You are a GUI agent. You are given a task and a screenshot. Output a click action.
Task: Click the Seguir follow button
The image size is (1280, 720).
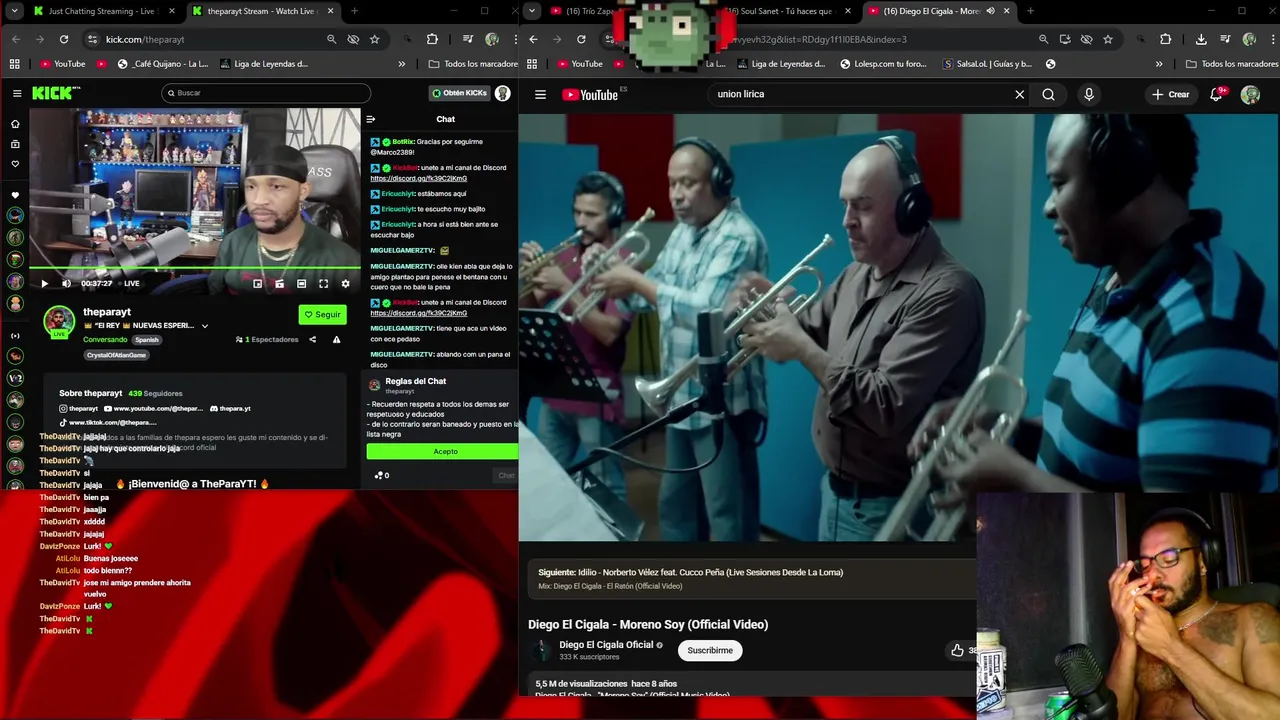point(322,314)
